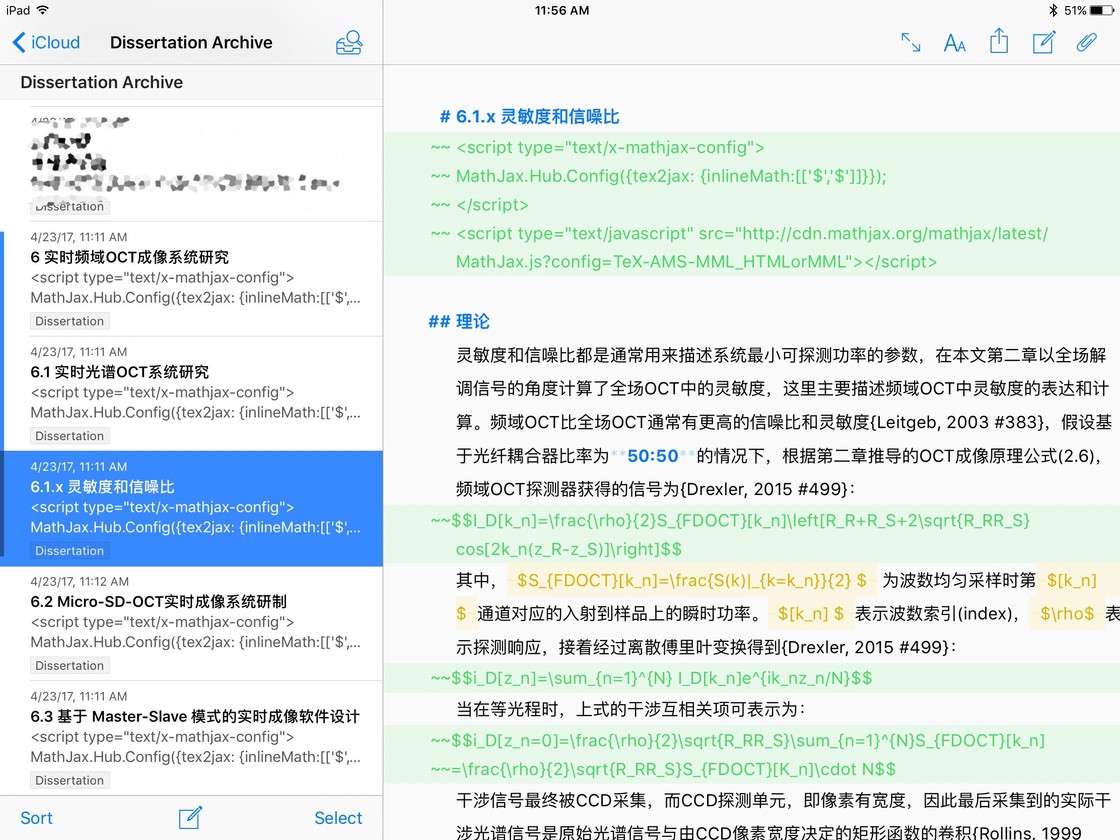This screenshot has height=840, width=1120.
Task: Tap the iPad label in the status bar
Action: click(x=18, y=10)
